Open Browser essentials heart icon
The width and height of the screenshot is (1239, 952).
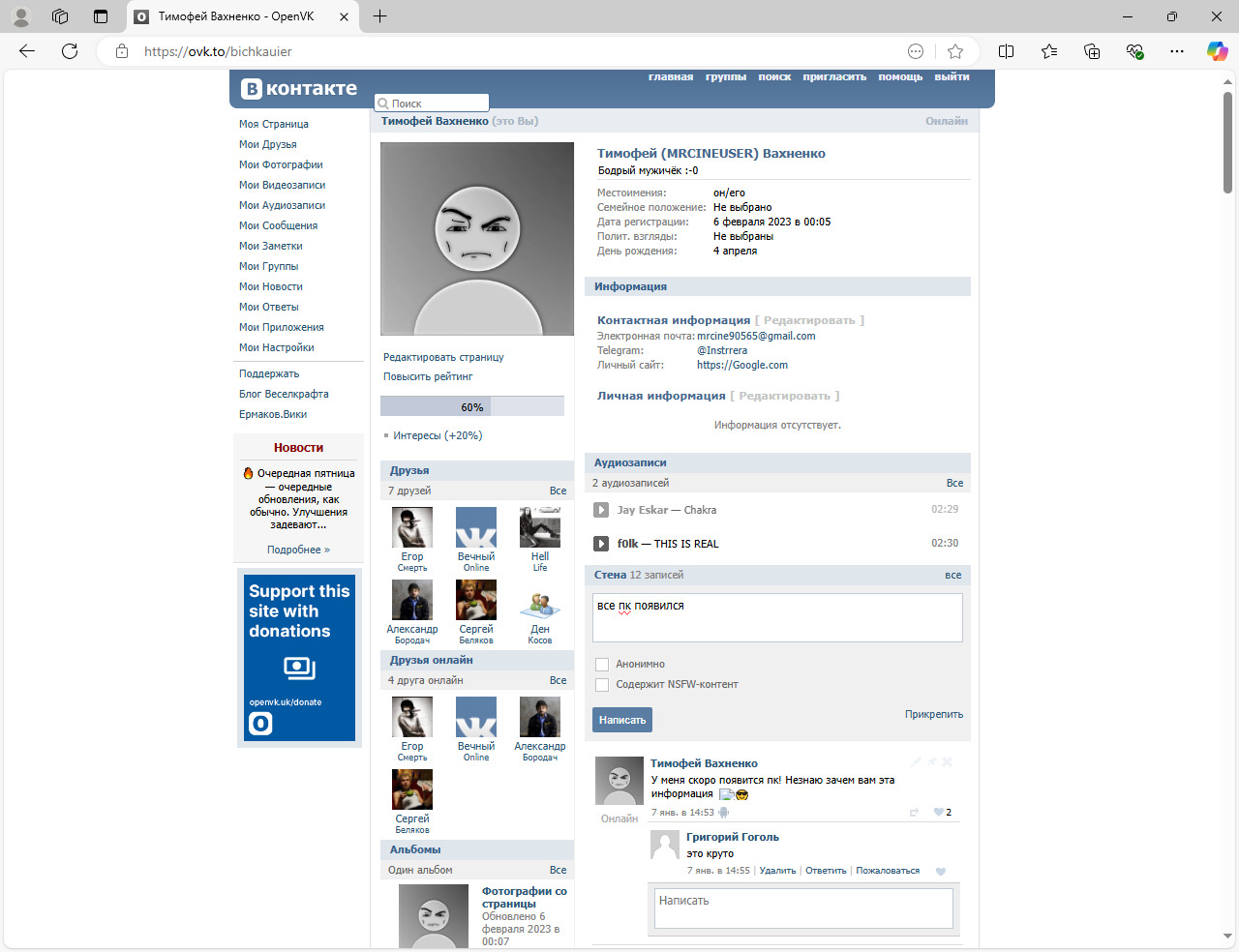click(1134, 51)
